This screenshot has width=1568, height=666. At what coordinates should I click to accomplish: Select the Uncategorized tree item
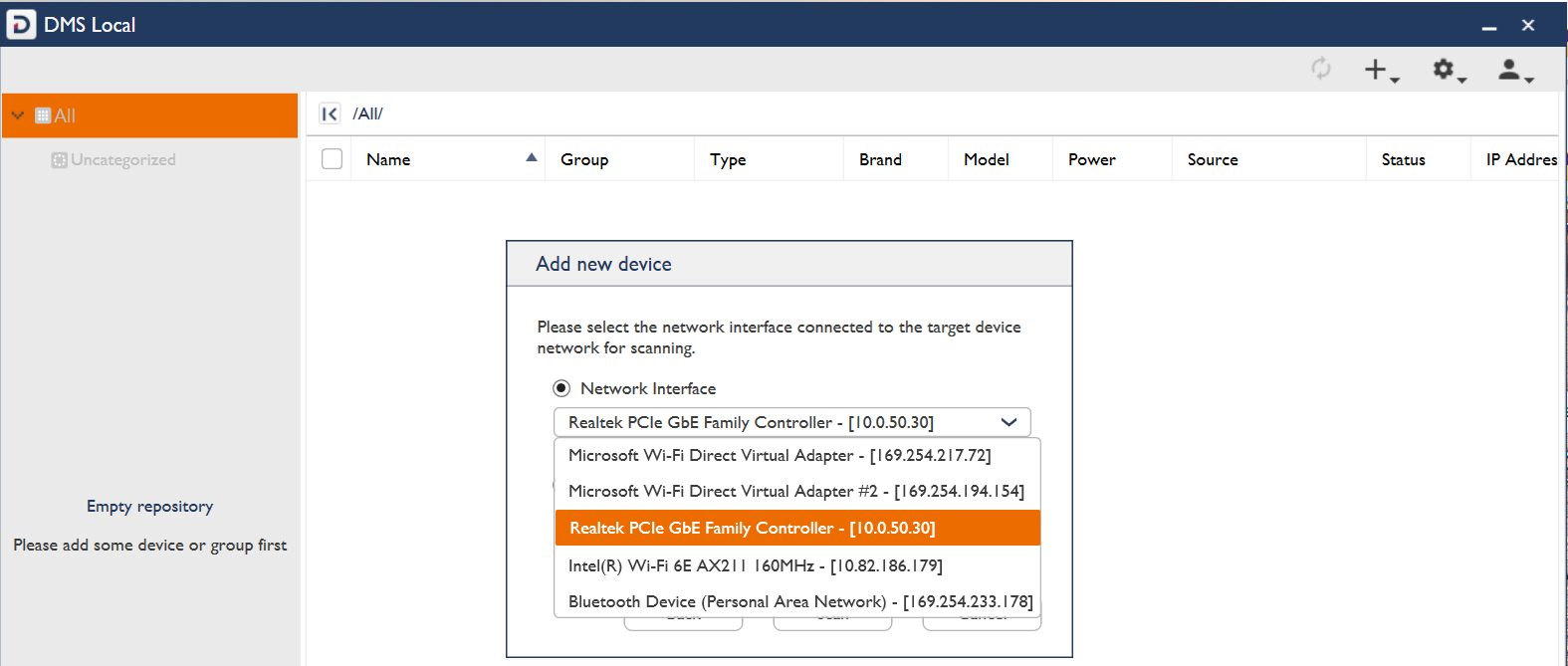122,160
